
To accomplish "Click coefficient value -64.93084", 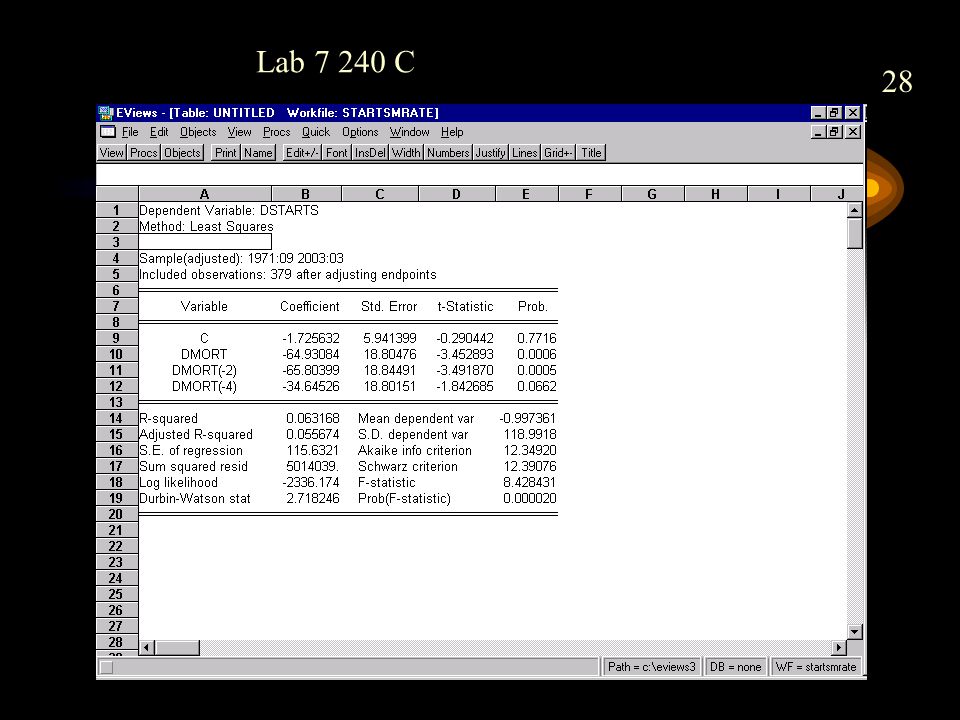I will pyautogui.click(x=310, y=354).
